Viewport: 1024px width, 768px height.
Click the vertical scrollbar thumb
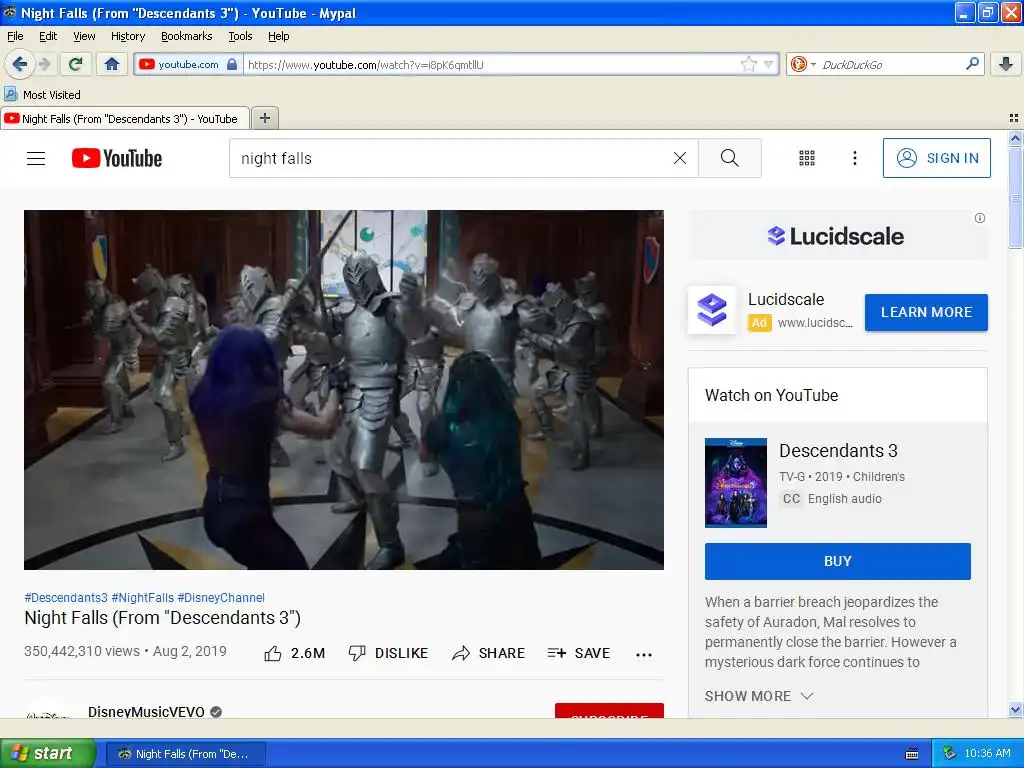(1015, 198)
